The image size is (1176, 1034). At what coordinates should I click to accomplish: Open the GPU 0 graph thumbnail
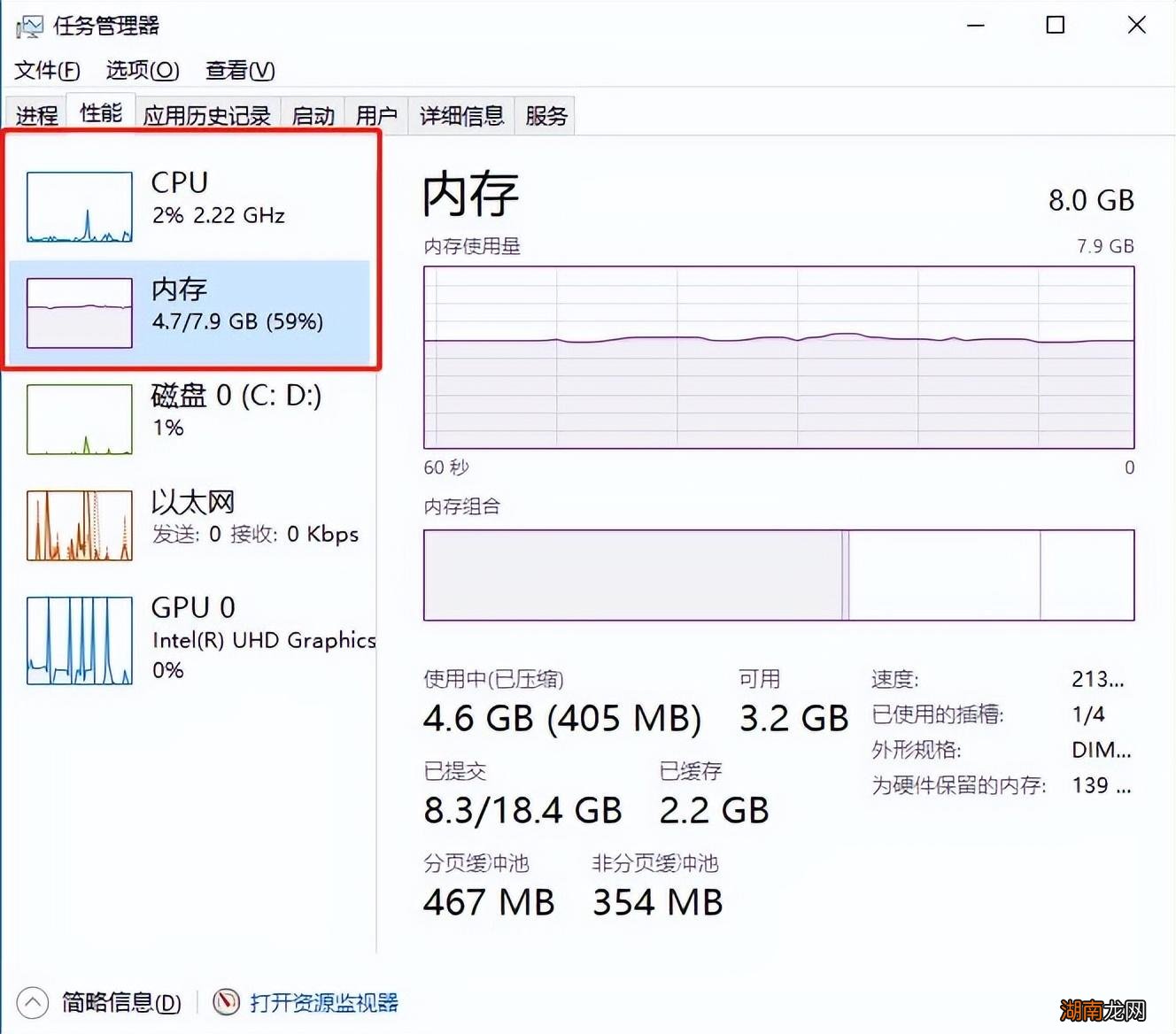click(x=80, y=640)
